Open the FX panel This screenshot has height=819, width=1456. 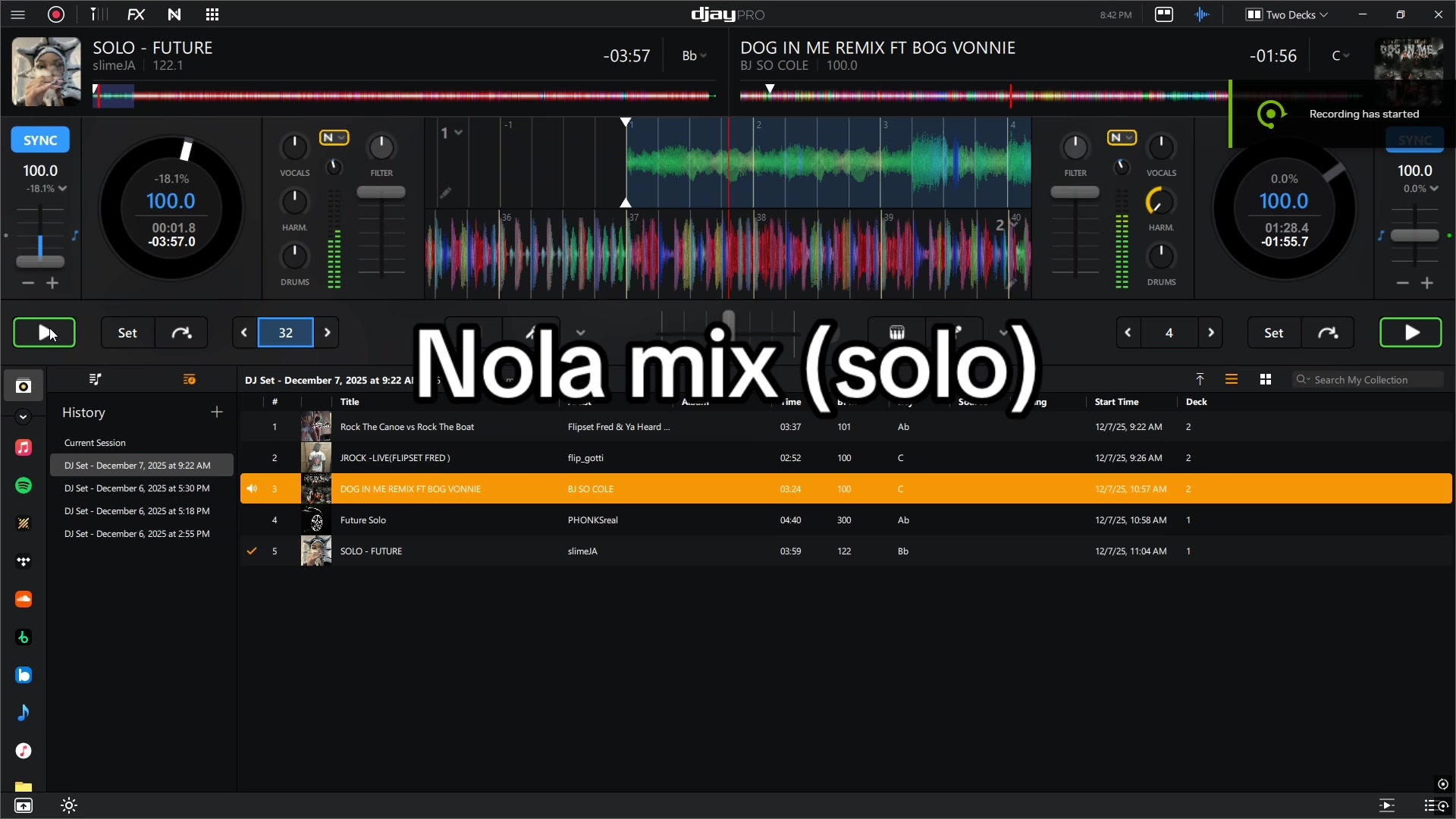(x=136, y=14)
